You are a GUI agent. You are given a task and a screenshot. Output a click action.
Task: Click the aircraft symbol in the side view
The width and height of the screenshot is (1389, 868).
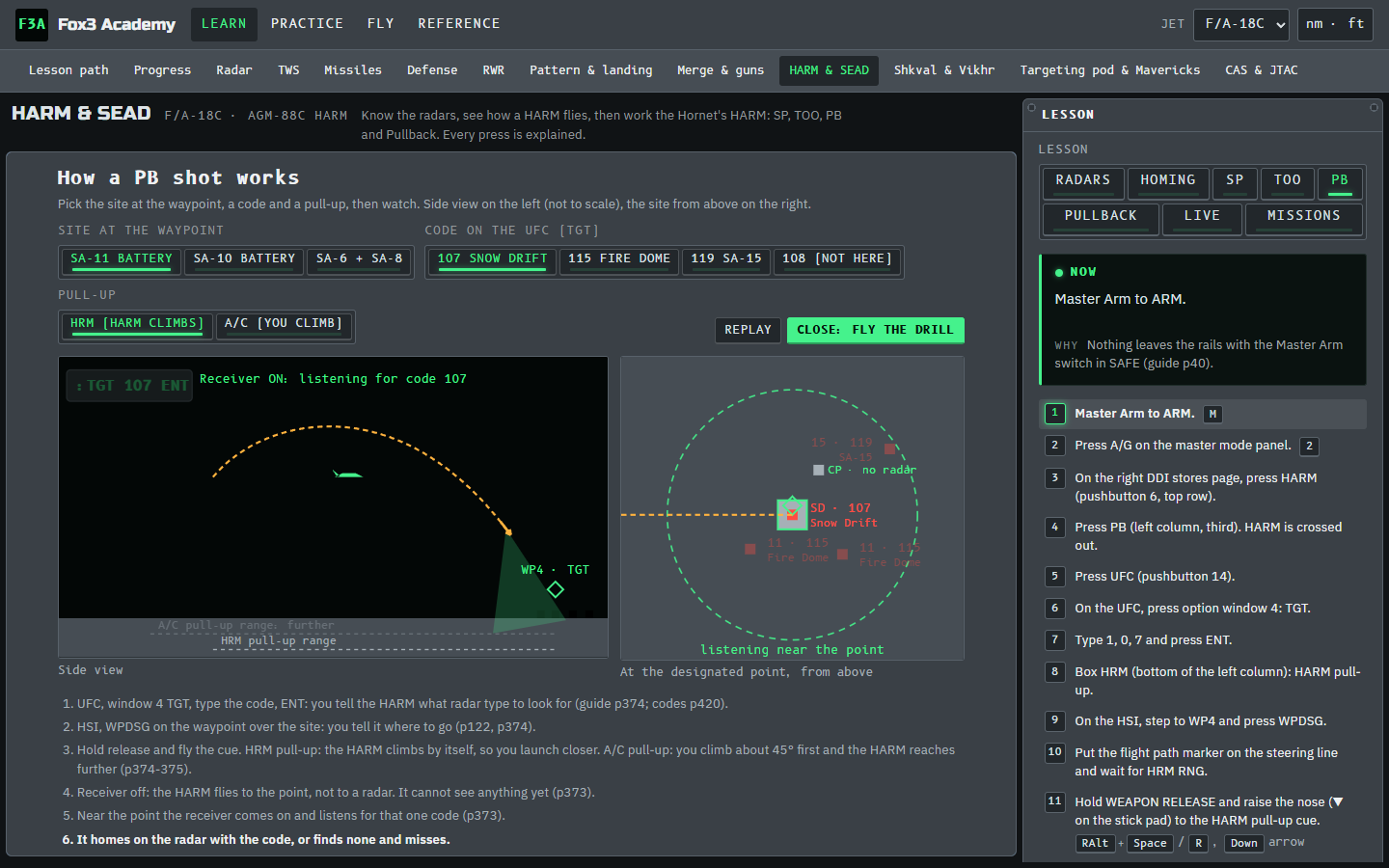(x=347, y=474)
